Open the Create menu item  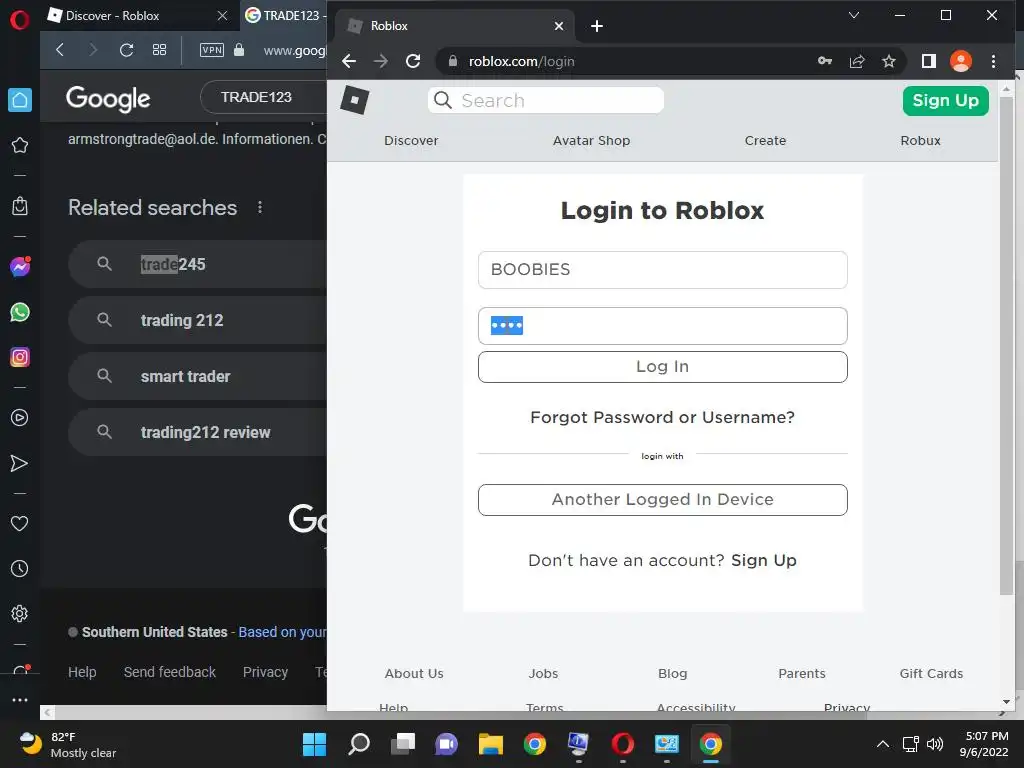(765, 140)
